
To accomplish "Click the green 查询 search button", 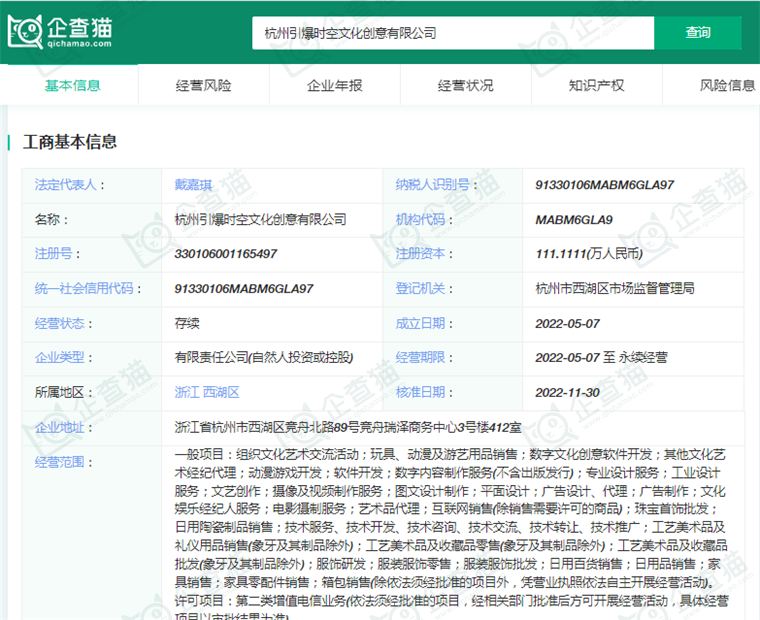I will pyautogui.click(x=697, y=33).
